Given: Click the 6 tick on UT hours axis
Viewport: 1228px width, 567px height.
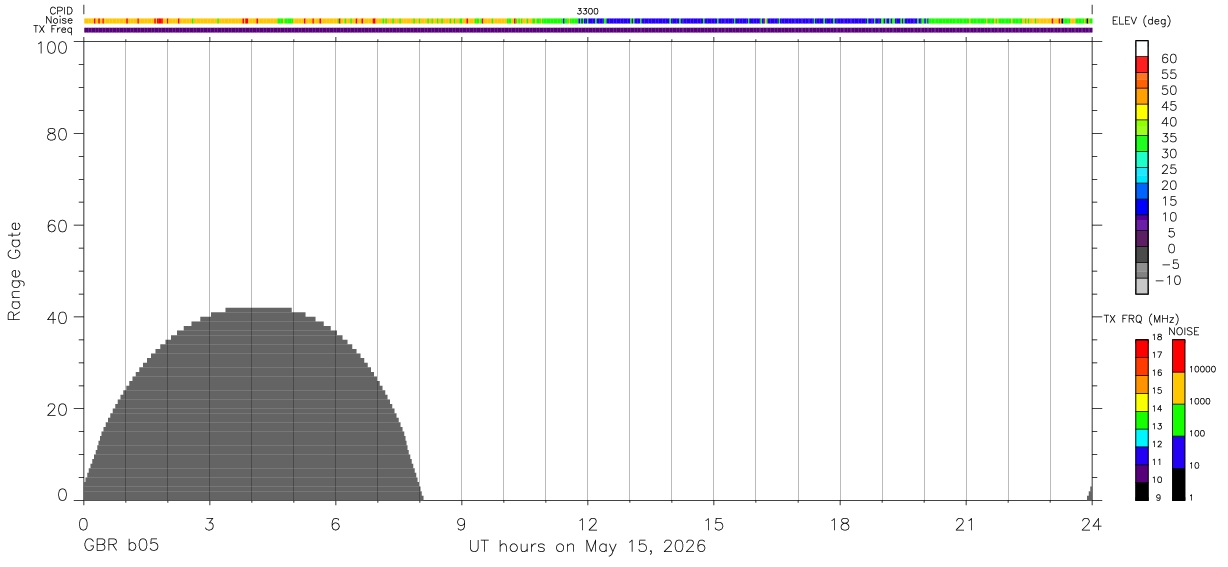Looking at the screenshot, I should tap(336, 524).
